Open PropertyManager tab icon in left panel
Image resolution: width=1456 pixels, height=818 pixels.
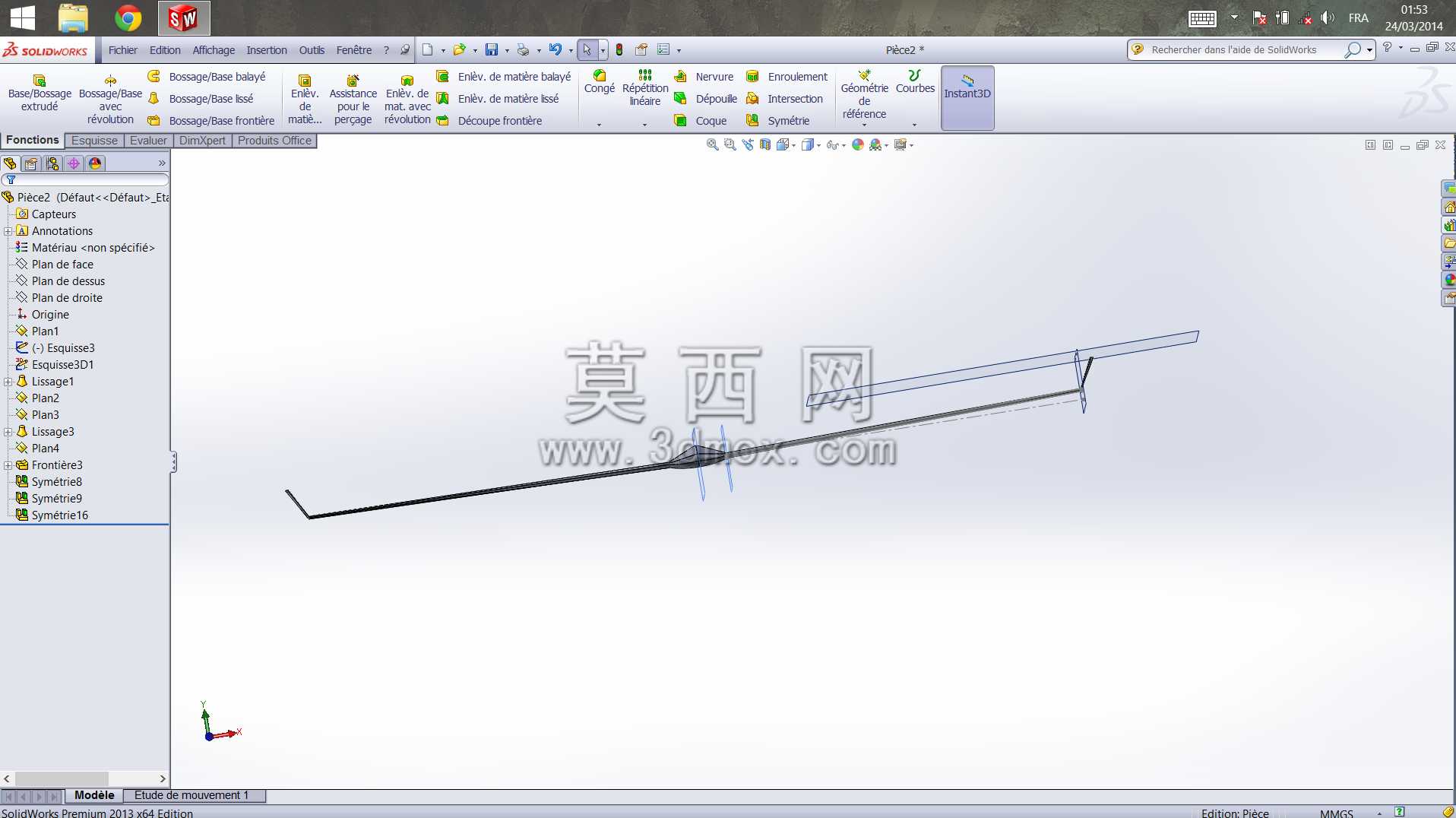pos(31,163)
